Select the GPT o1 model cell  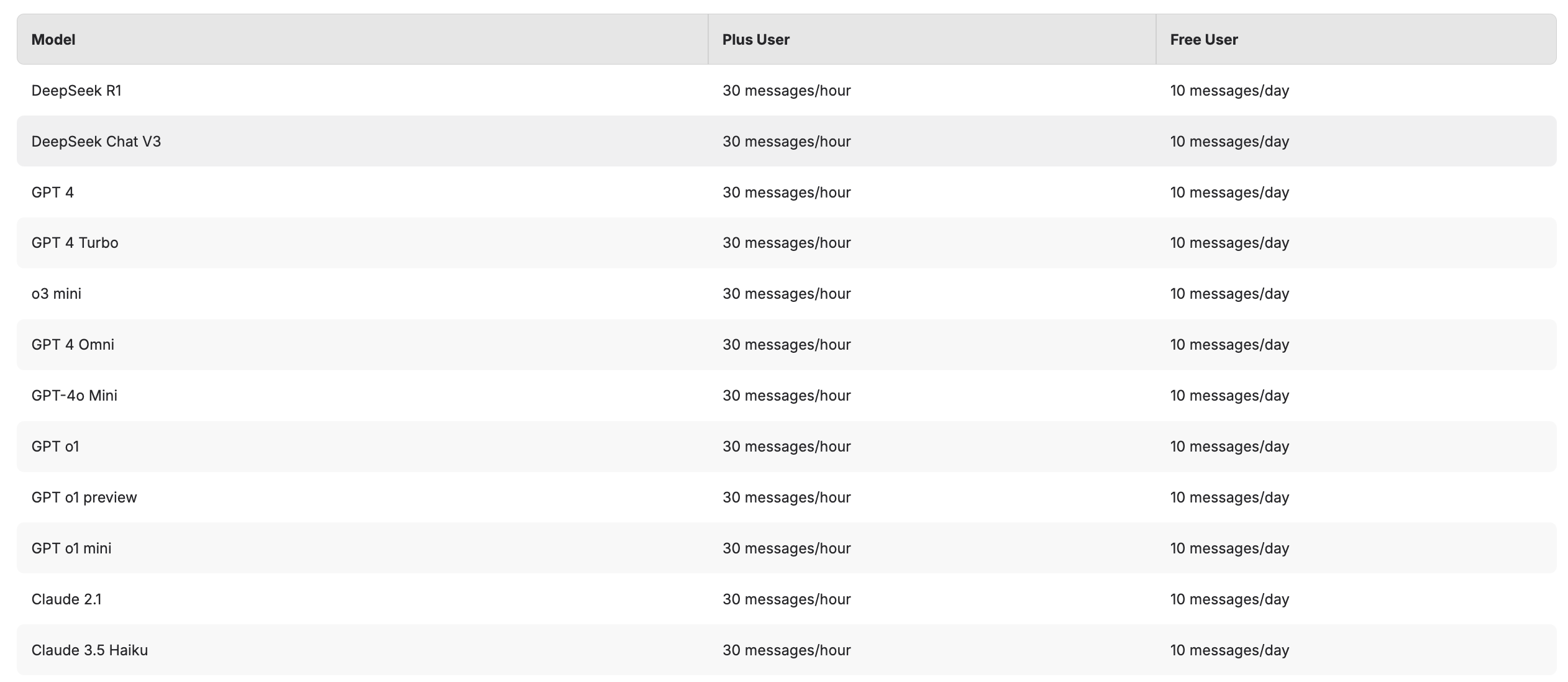(x=55, y=447)
